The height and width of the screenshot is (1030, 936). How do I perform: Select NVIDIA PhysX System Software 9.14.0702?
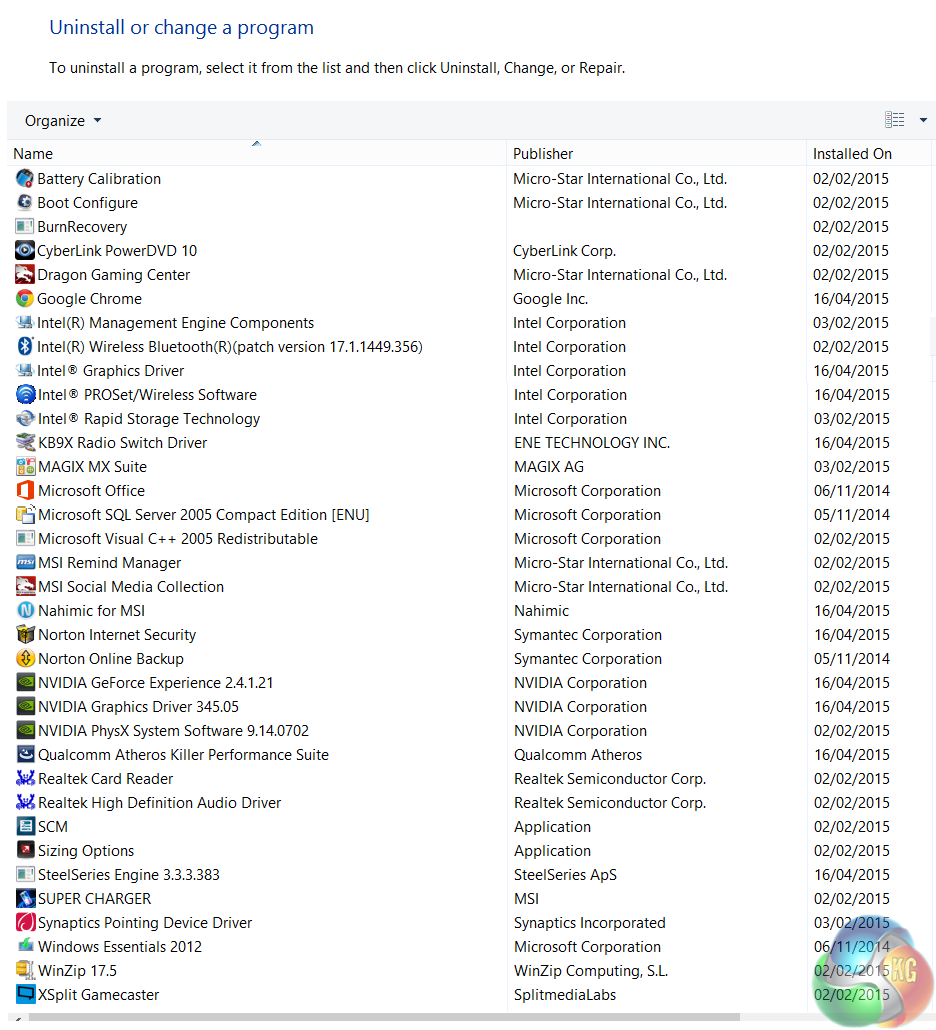(173, 730)
